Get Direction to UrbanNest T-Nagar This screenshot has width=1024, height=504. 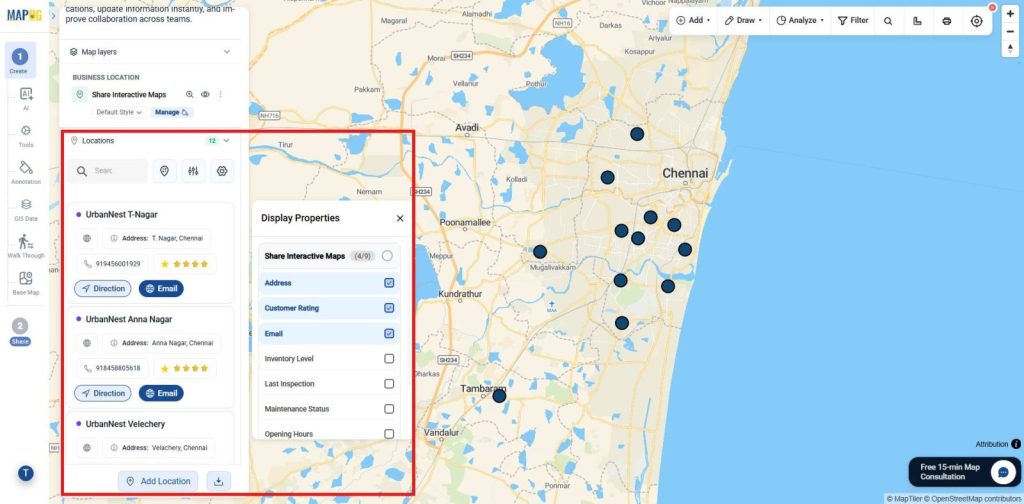point(103,288)
